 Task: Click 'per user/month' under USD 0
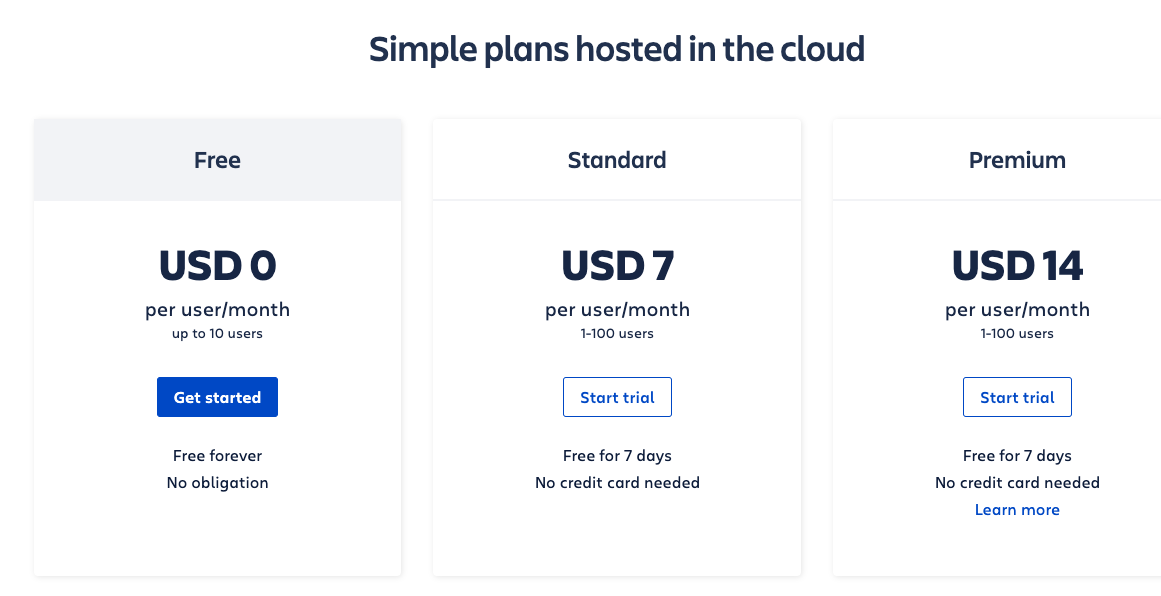pos(217,309)
